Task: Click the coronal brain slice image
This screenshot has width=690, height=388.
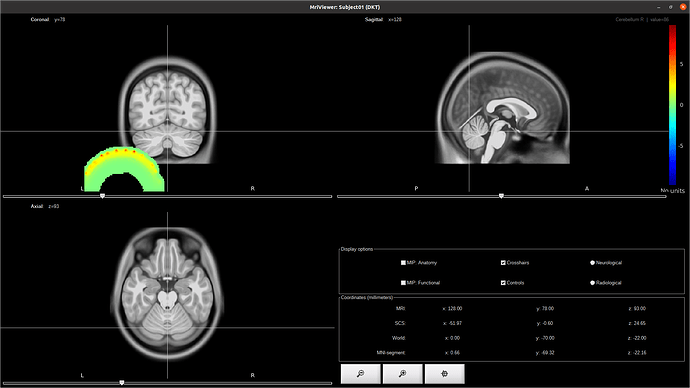Action: click(167, 110)
